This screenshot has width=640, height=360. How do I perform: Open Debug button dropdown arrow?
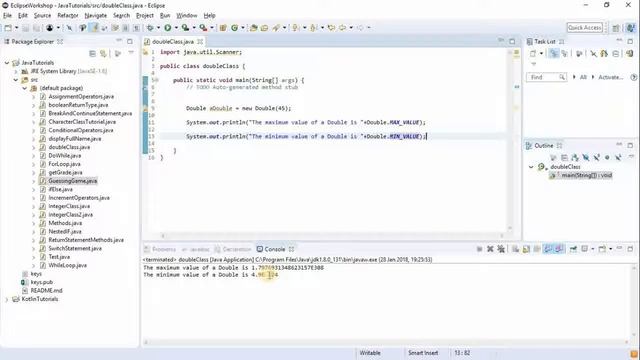click(158, 28)
